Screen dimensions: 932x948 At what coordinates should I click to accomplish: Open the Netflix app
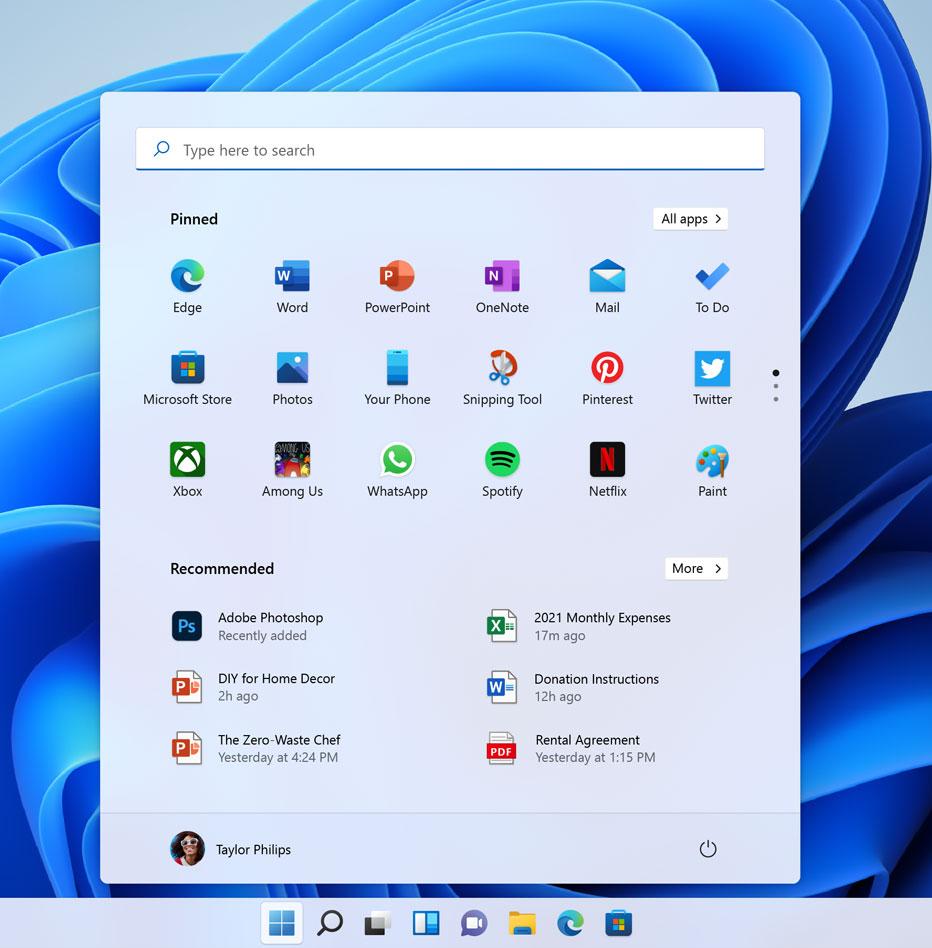(x=607, y=470)
